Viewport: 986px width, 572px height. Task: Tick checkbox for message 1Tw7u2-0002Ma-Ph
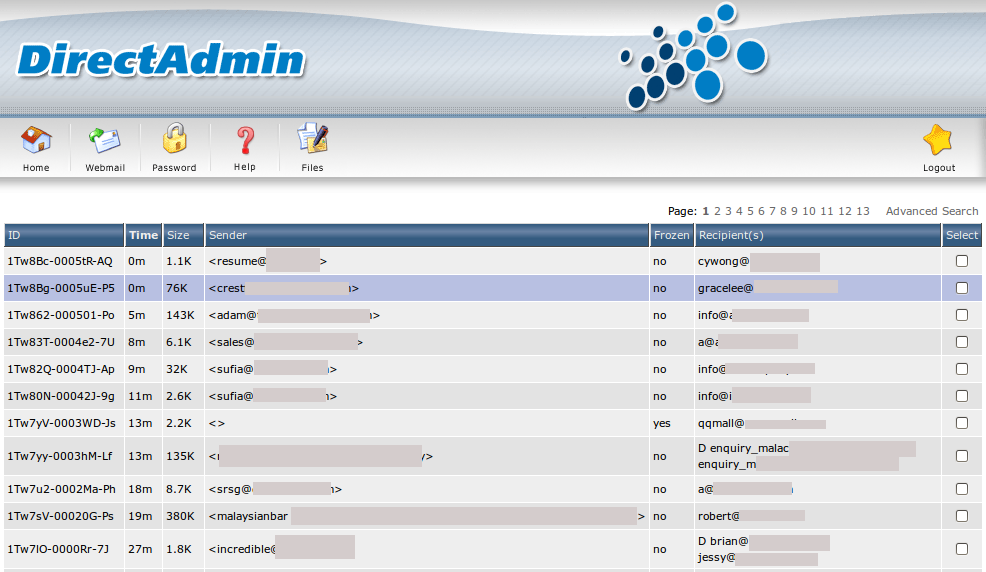tap(961, 489)
